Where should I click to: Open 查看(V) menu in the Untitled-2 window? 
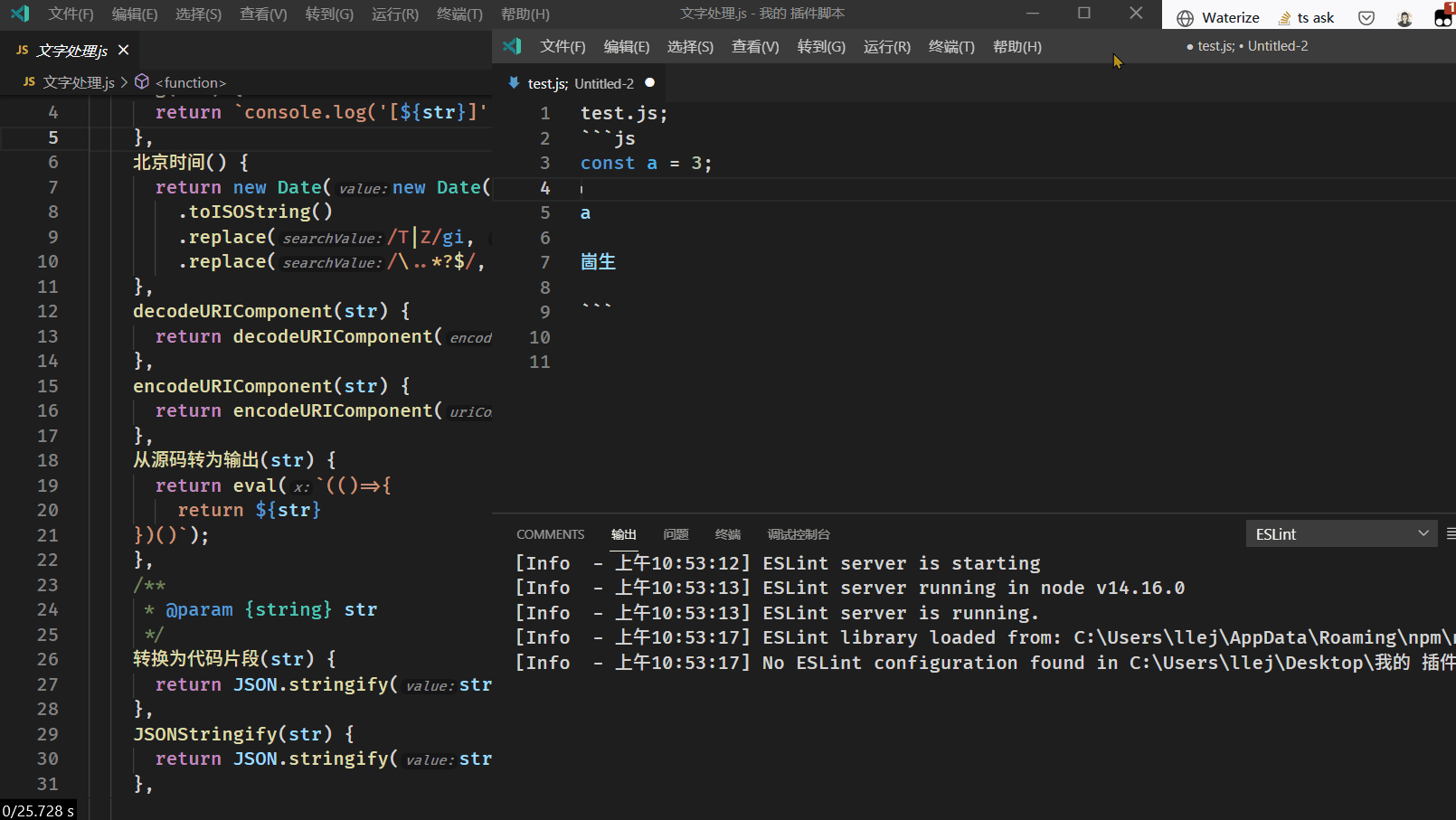tap(755, 47)
